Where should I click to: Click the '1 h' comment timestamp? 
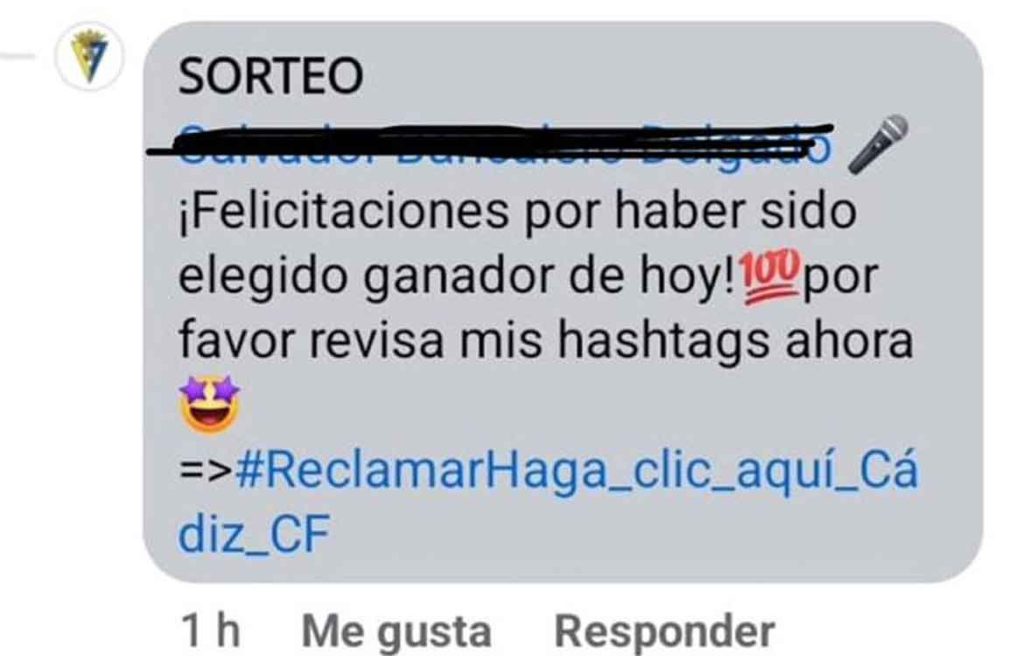(210, 632)
